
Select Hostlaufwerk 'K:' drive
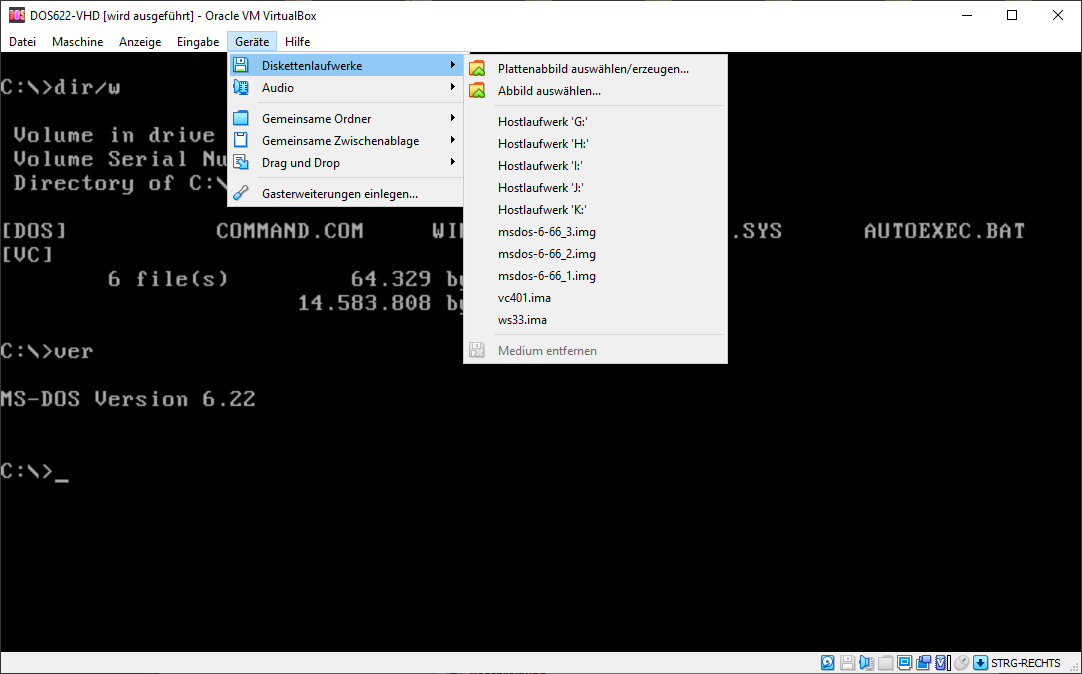pos(595,210)
